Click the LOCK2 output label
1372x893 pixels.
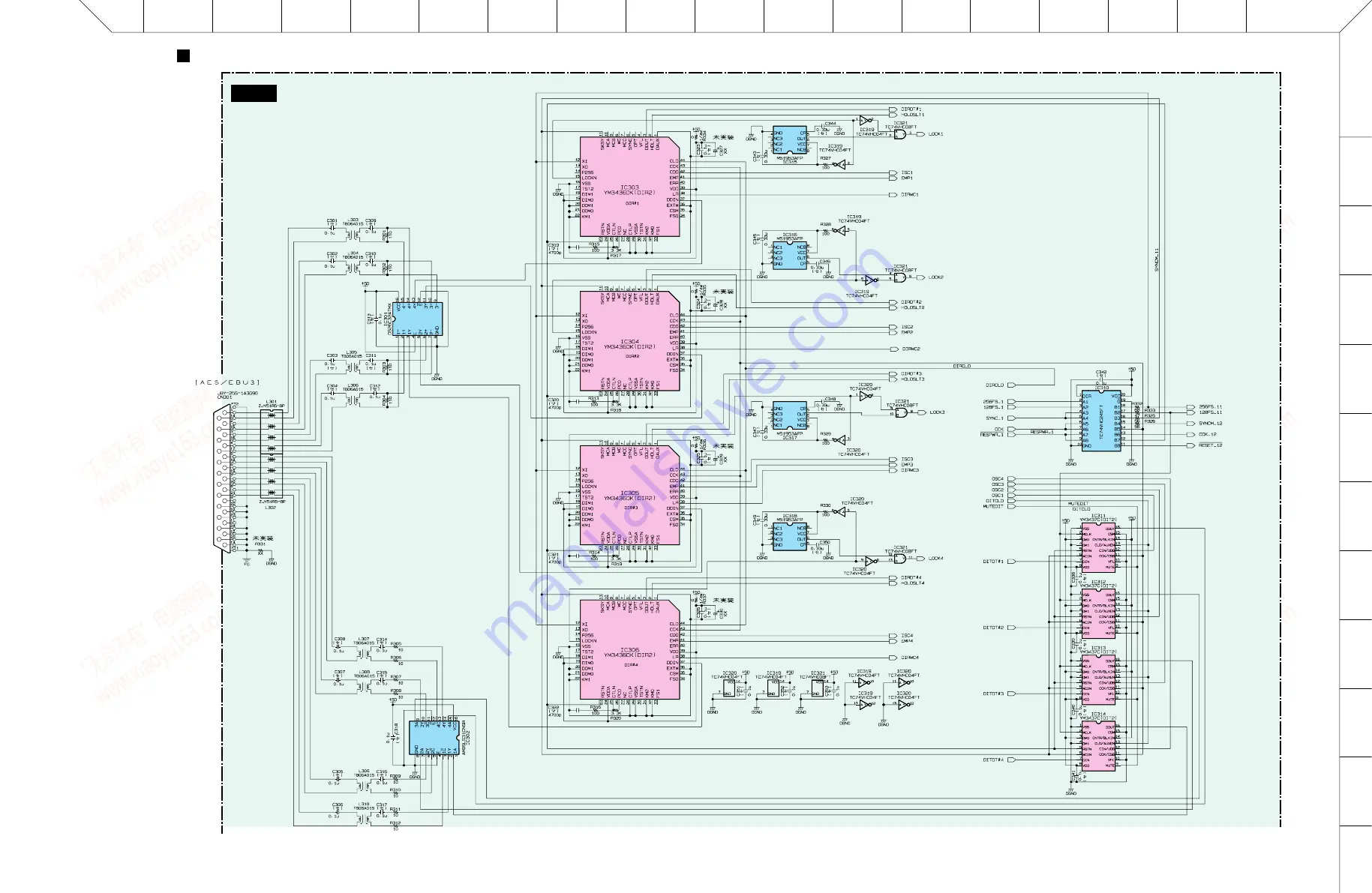(935, 277)
